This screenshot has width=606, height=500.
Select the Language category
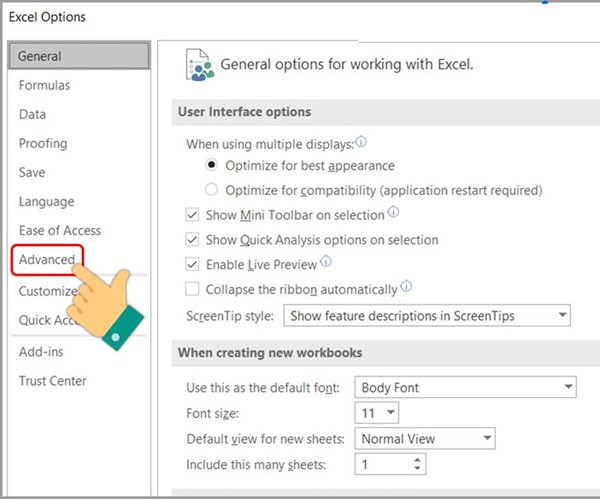[47, 202]
